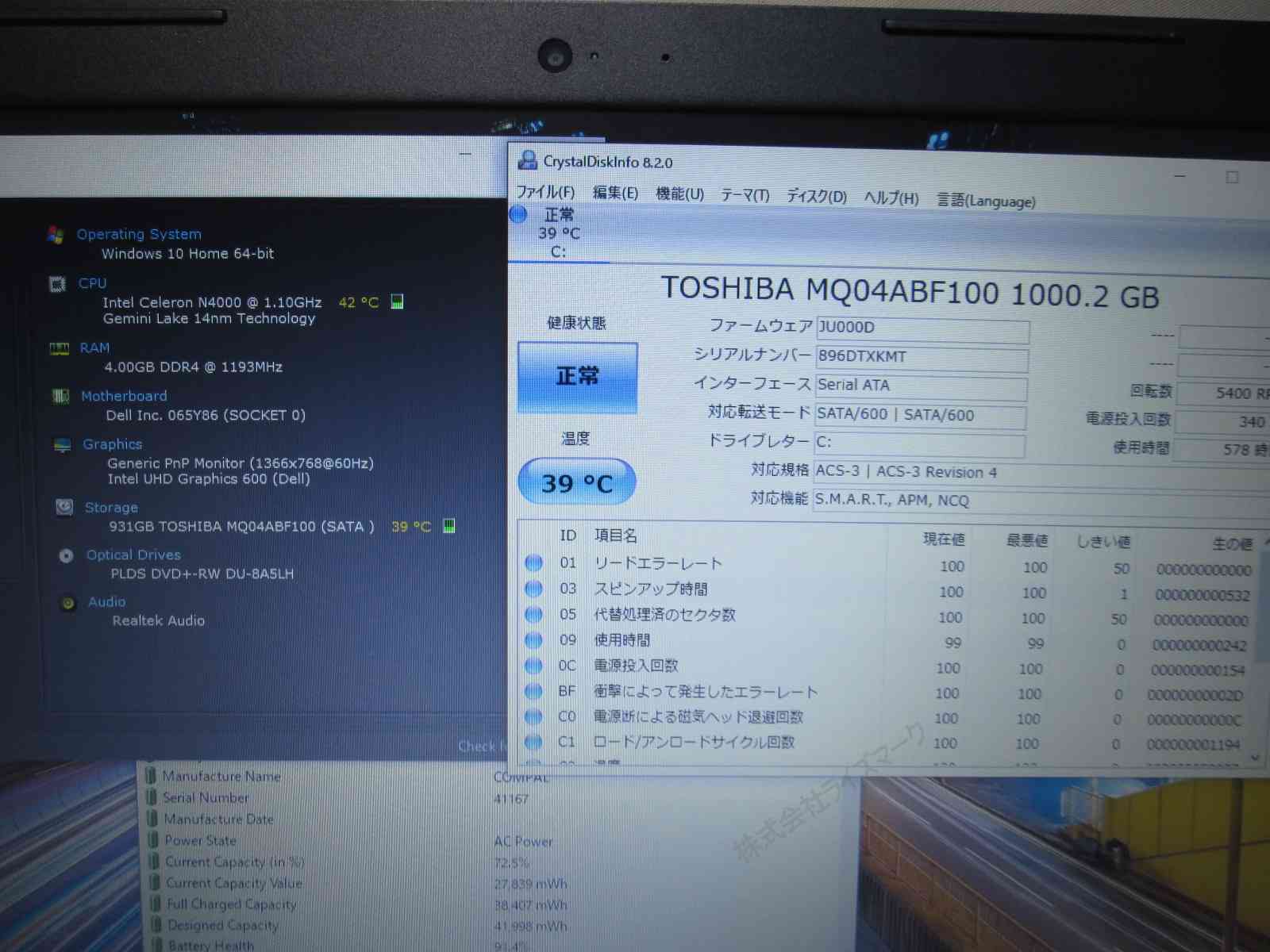
Task: Open the Motherboard section link
Action: [x=124, y=396]
